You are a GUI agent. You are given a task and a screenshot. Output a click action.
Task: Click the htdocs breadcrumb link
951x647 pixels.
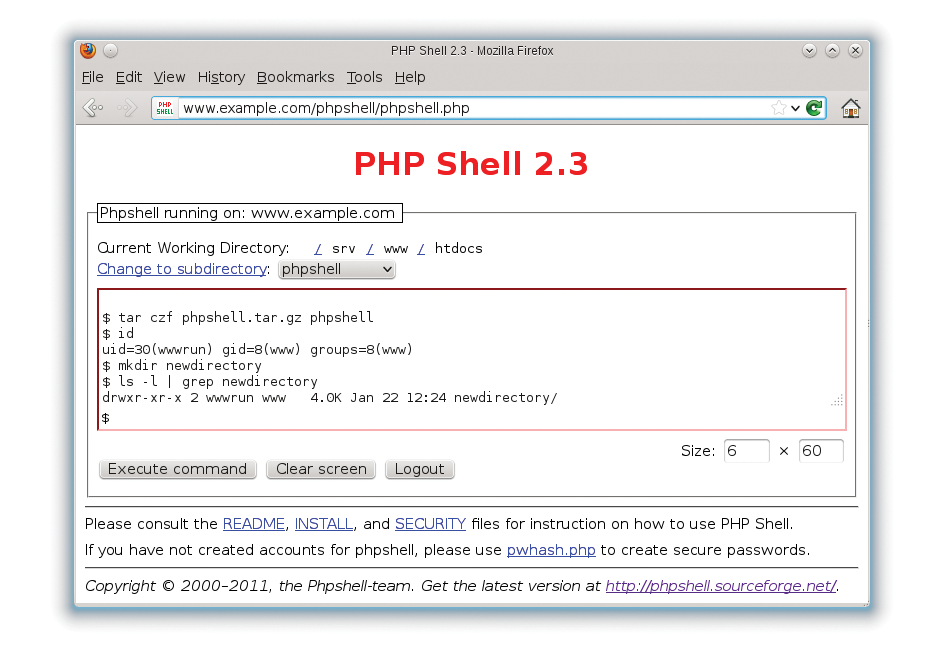[459, 248]
